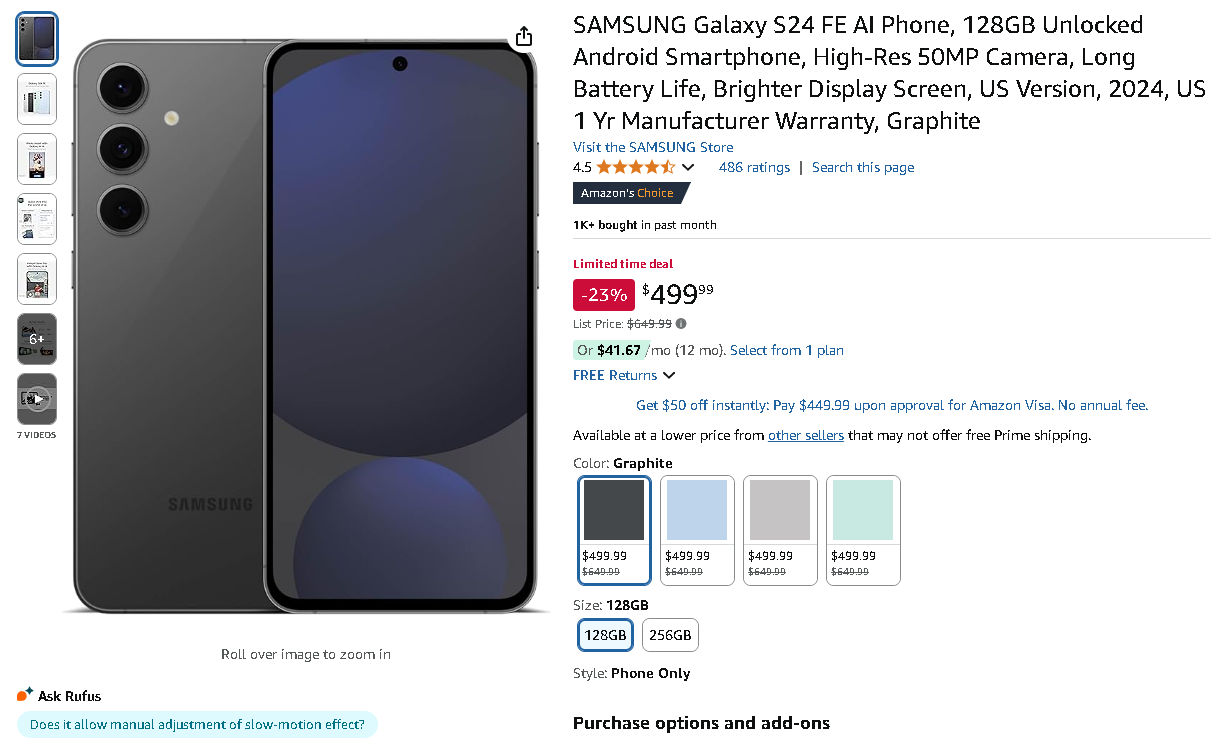This screenshot has height=742, width=1219.
Task: Click the 486 ratings link
Action: point(753,167)
